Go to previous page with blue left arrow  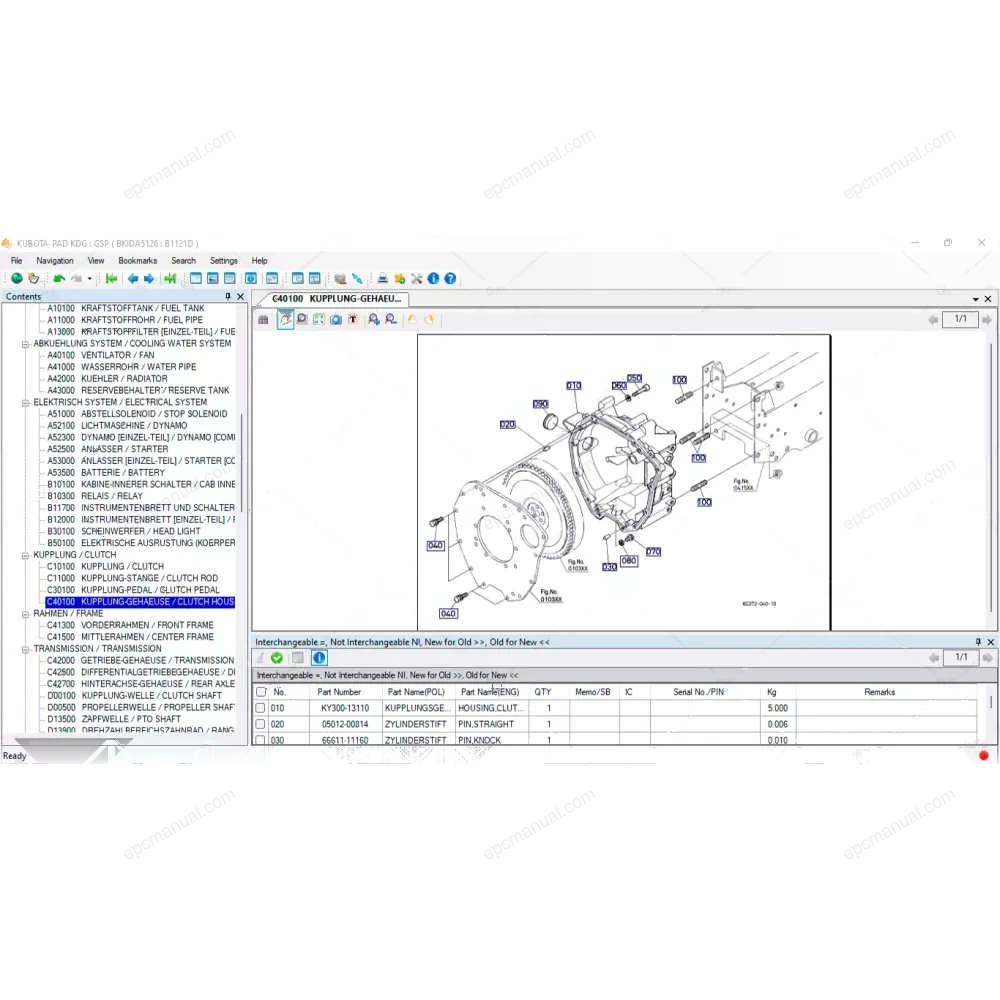click(x=133, y=278)
